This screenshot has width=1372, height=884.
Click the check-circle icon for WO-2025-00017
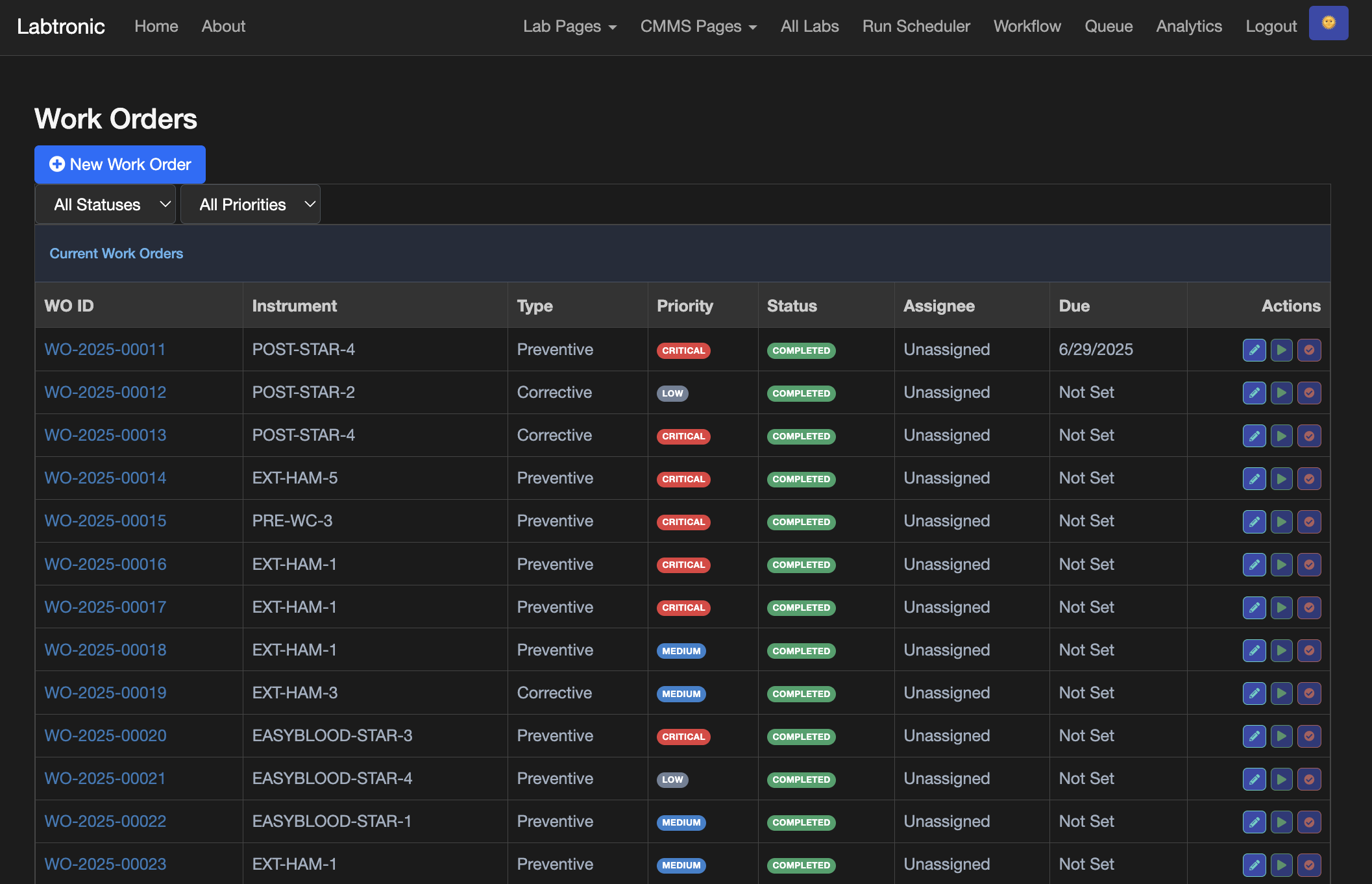pos(1309,608)
